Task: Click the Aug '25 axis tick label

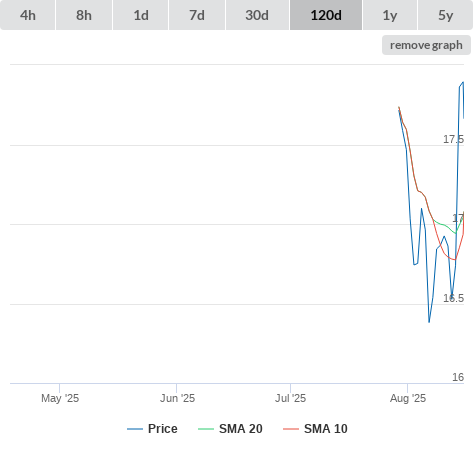Action: click(408, 398)
